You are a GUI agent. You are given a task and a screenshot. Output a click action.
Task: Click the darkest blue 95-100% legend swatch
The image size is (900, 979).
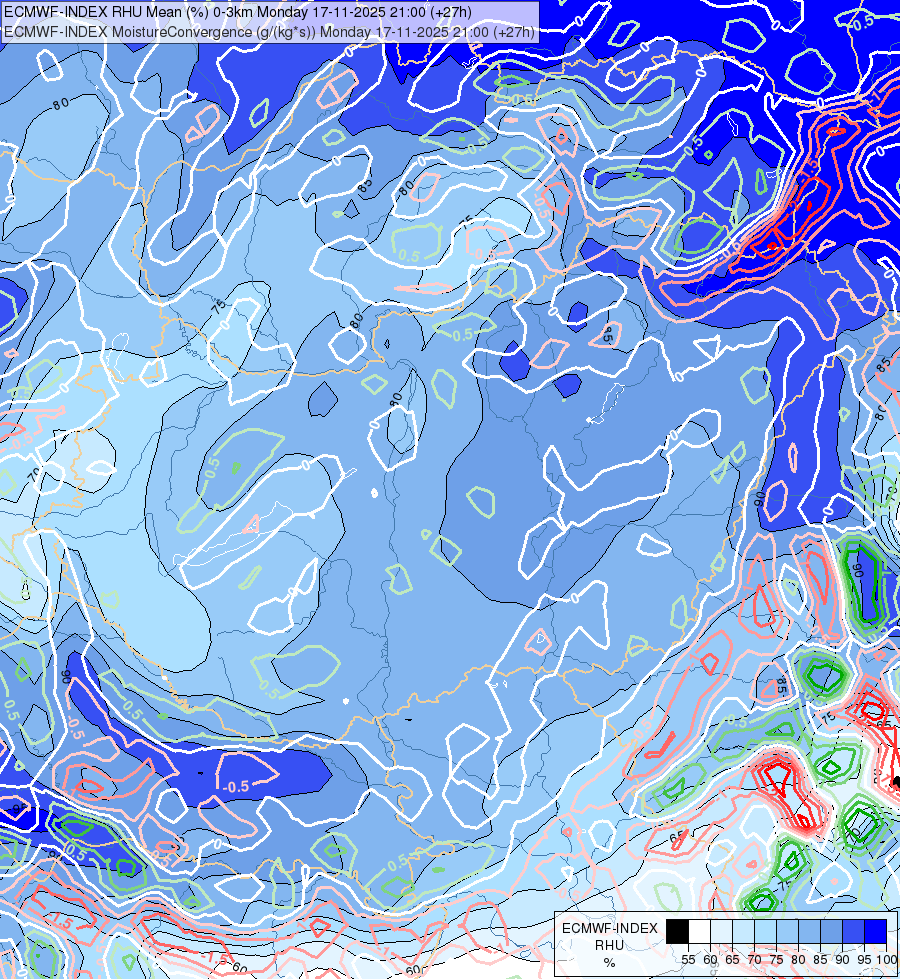[876, 931]
